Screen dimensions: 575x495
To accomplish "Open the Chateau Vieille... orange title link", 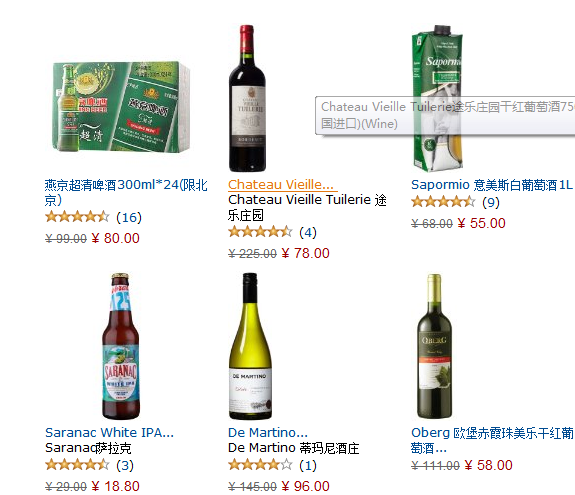I will 281,184.
